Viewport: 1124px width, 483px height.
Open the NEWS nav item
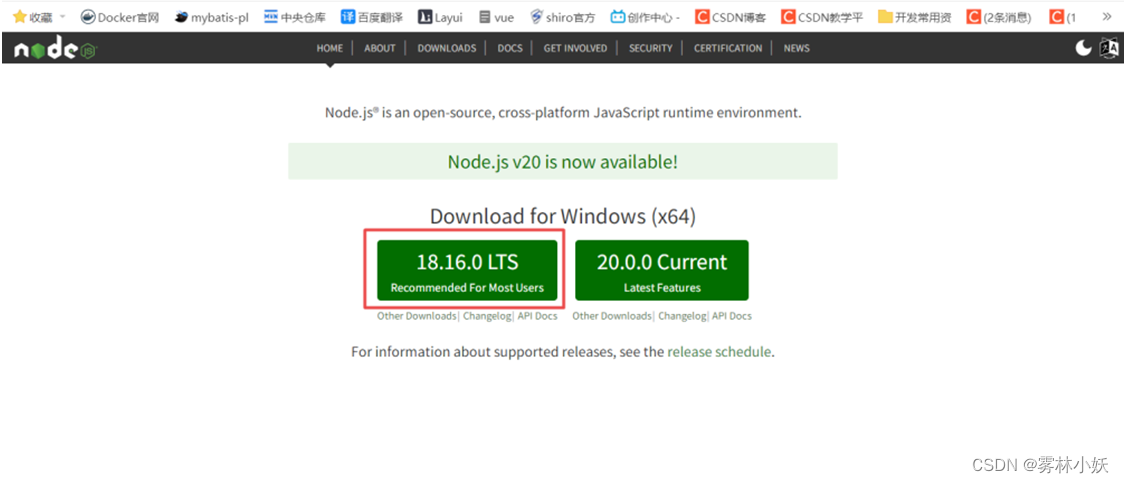click(x=796, y=48)
